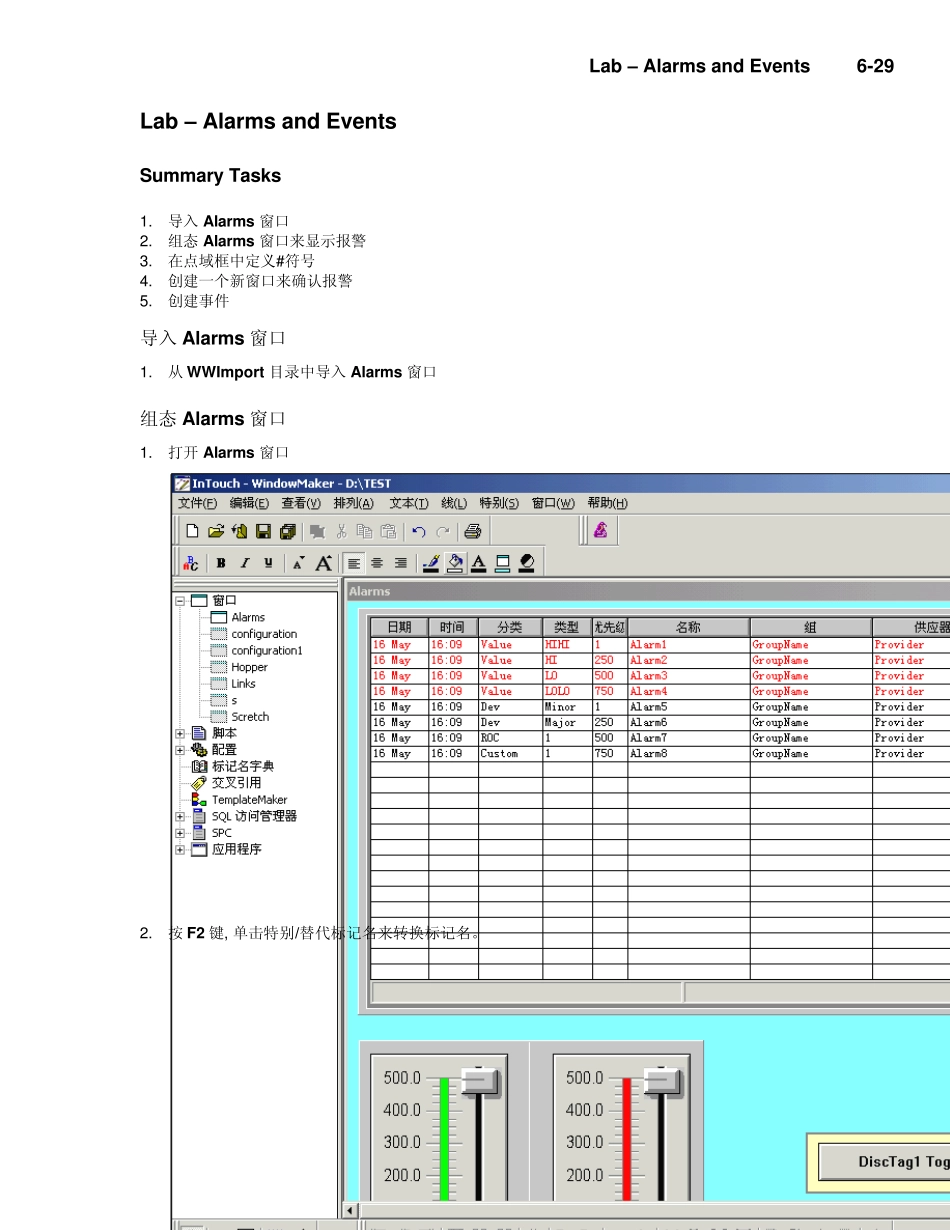This screenshot has height=1230, width=950.
Task: Open the 特别(S) menu
Action: (498, 503)
